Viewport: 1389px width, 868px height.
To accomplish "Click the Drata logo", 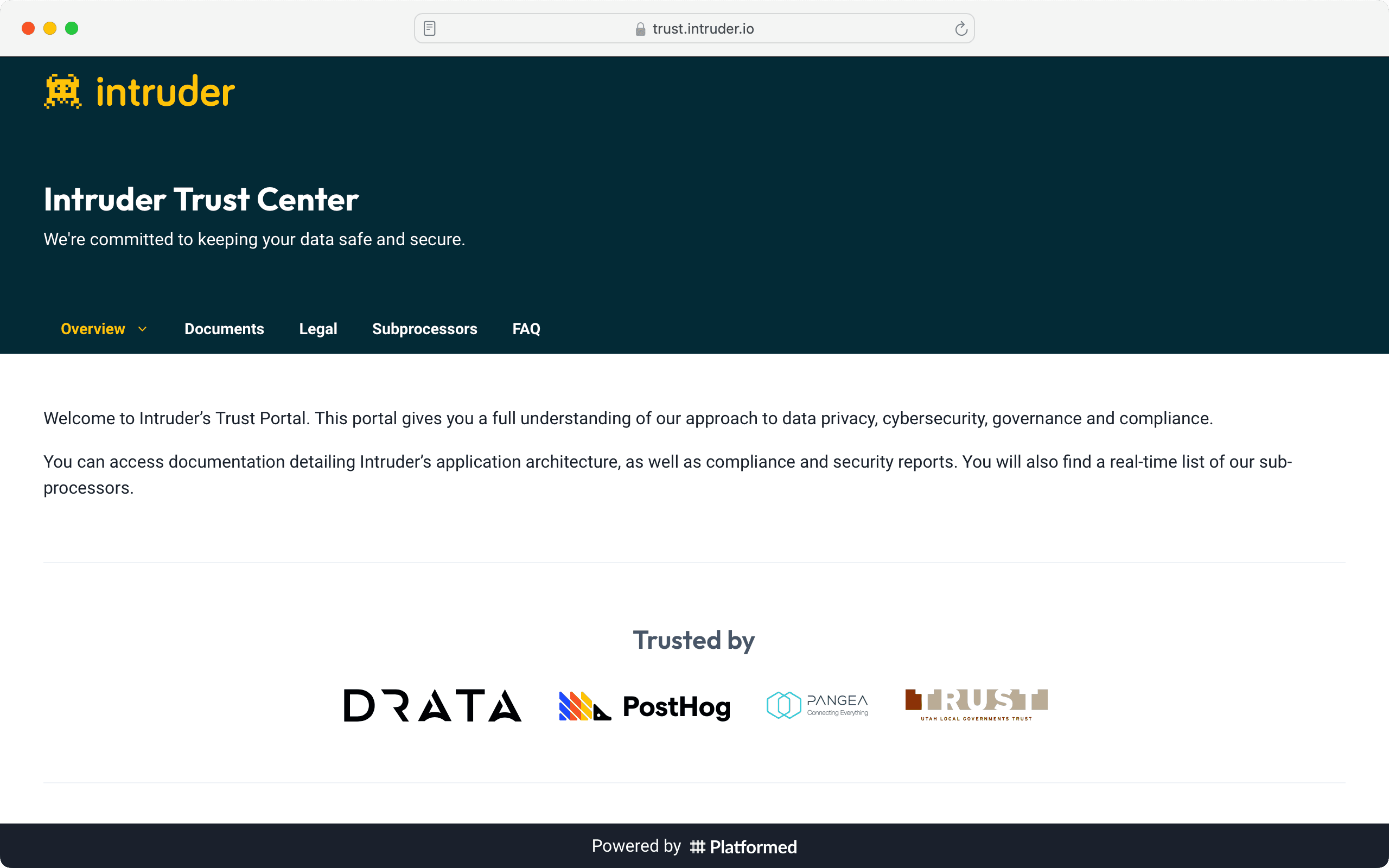I will (x=432, y=705).
